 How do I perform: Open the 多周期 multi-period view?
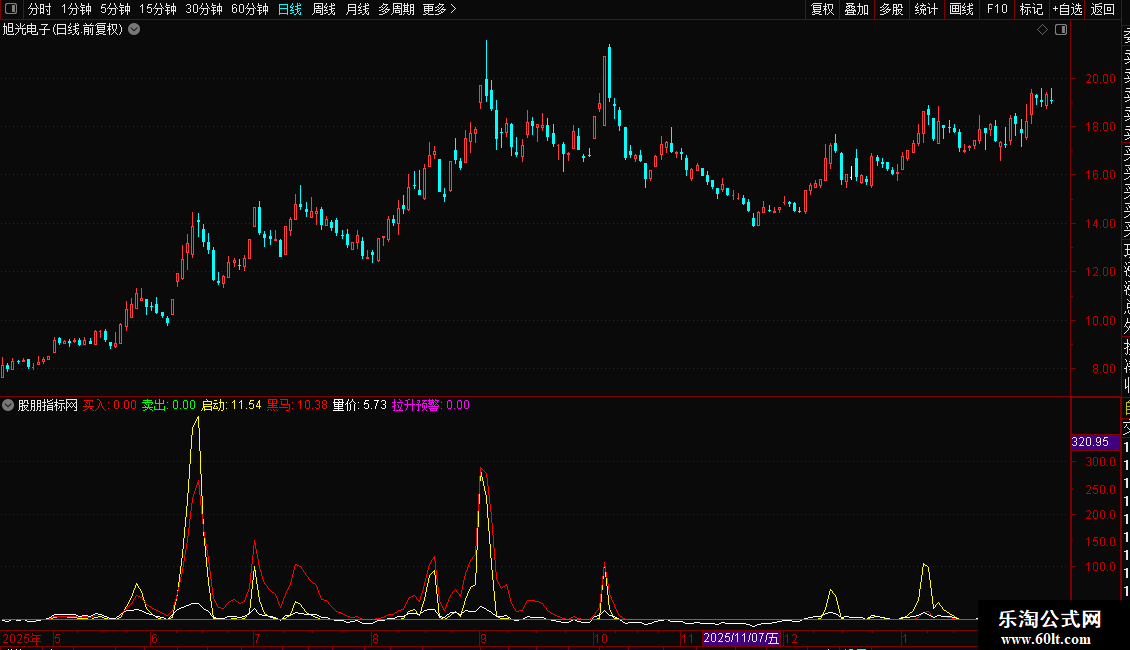click(x=396, y=9)
